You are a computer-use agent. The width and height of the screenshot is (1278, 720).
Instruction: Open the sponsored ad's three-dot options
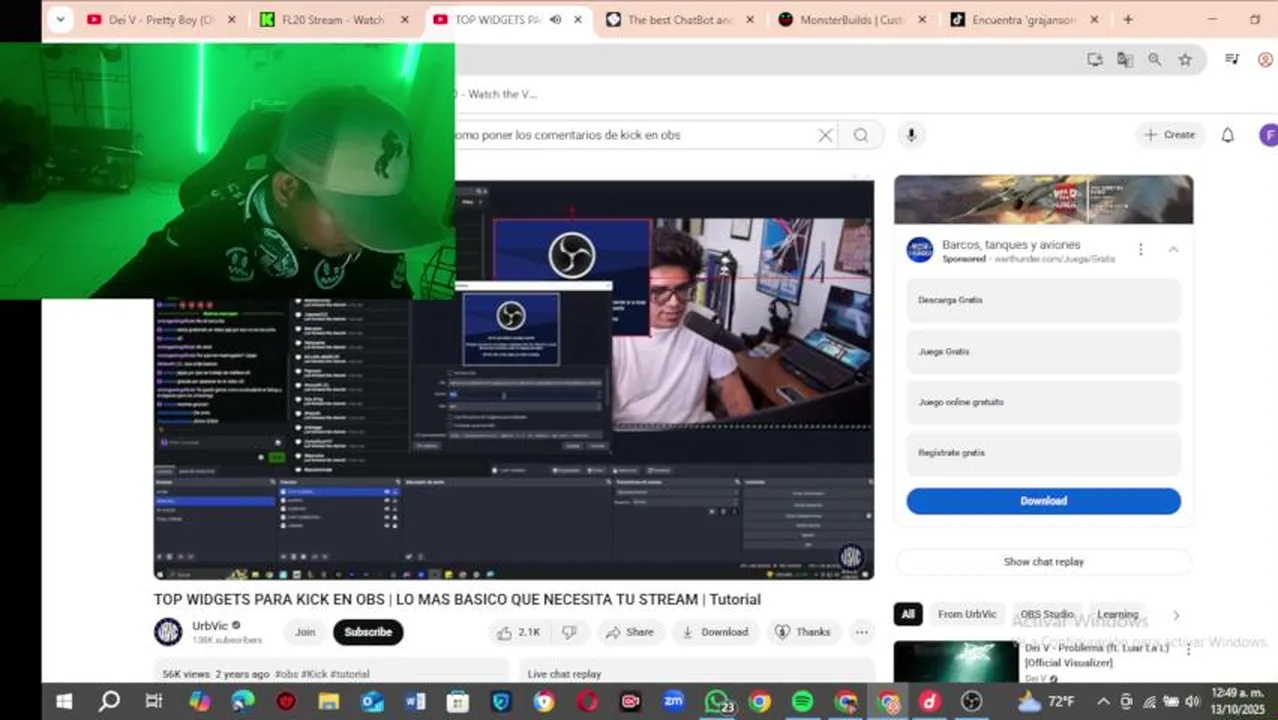click(1140, 250)
